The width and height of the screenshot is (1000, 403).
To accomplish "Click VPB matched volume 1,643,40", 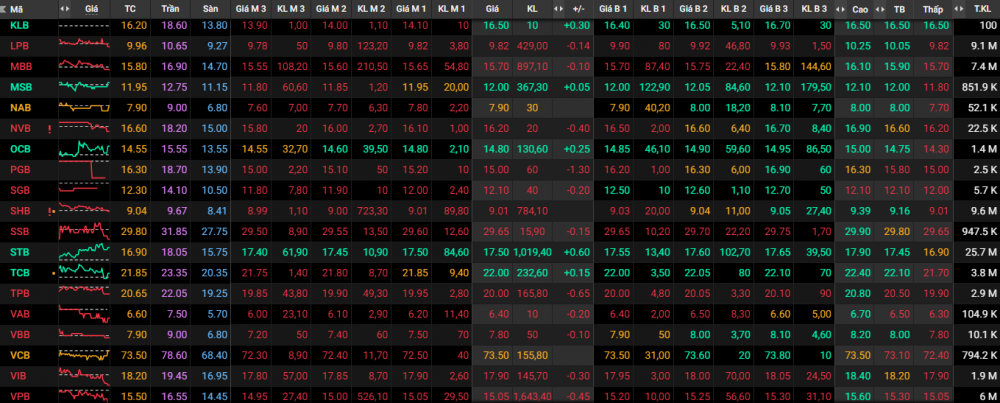I will click(531, 396).
